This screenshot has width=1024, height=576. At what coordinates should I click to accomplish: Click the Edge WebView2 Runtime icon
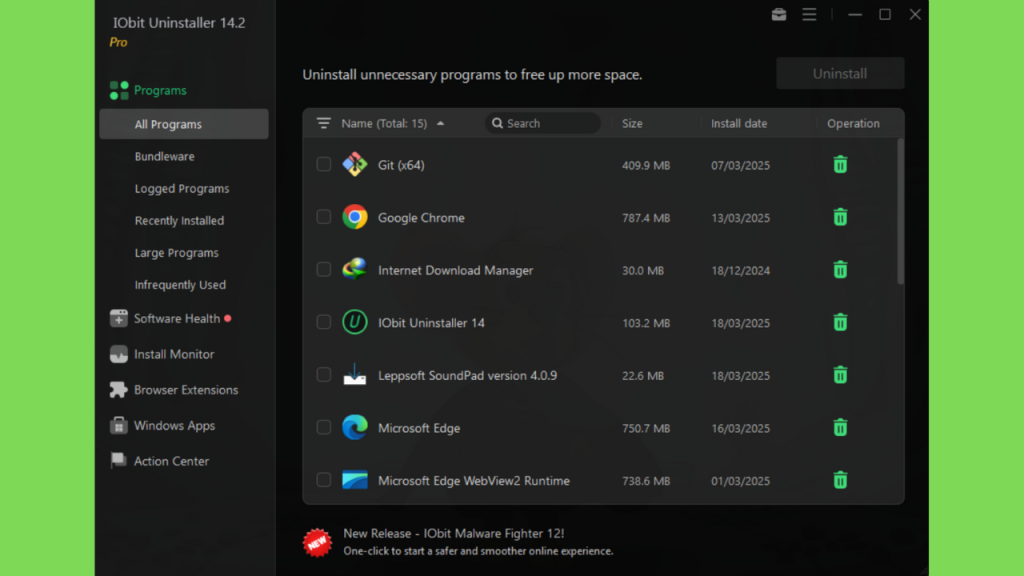coord(355,481)
